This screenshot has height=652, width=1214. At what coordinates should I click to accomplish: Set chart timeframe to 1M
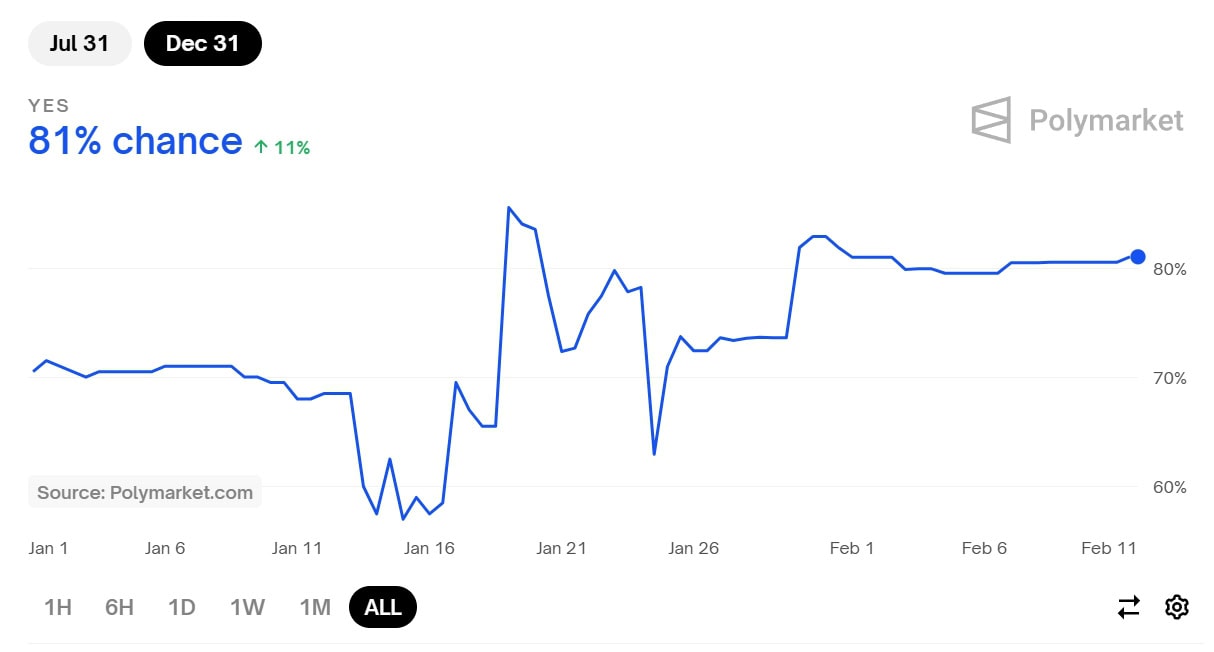pos(315,607)
